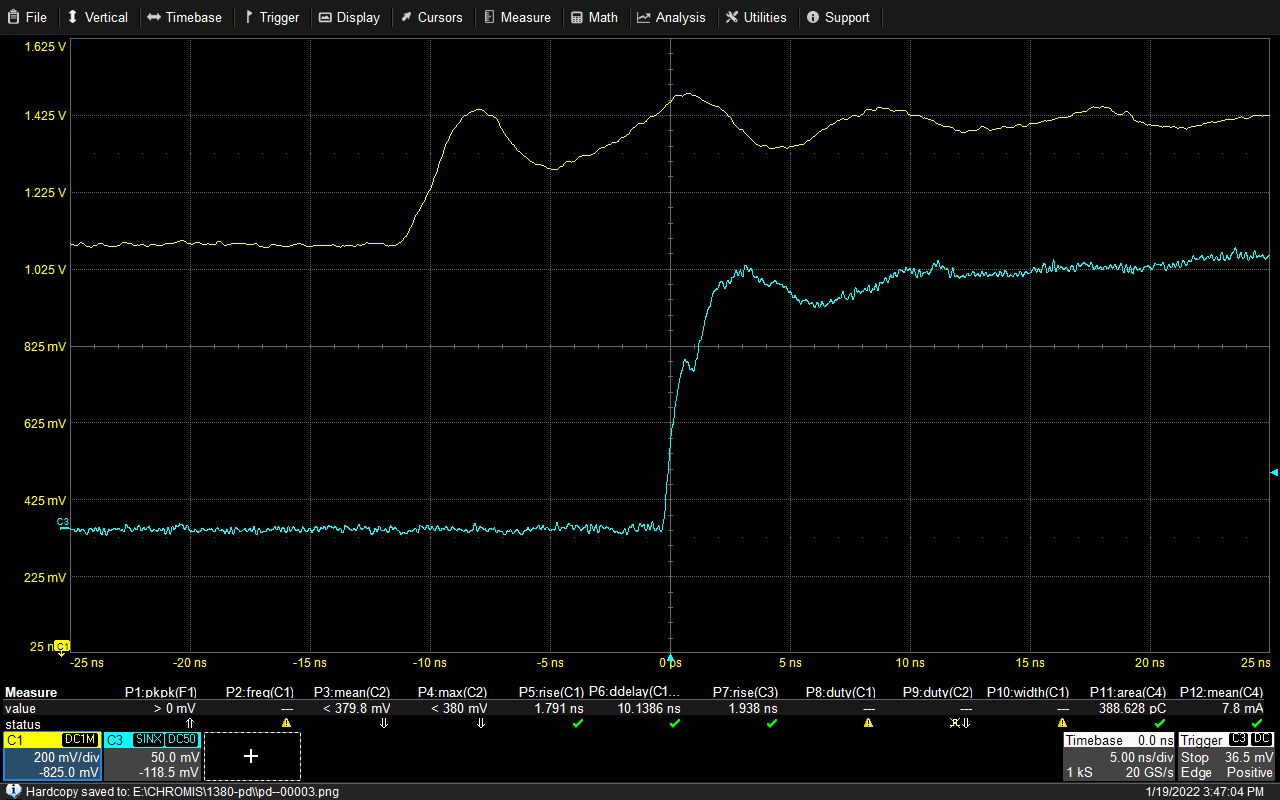1280x800 pixels.
Task: Select the P3:mean(C2) measurement column
Action: pyautogui.click(x=352, y=692)
